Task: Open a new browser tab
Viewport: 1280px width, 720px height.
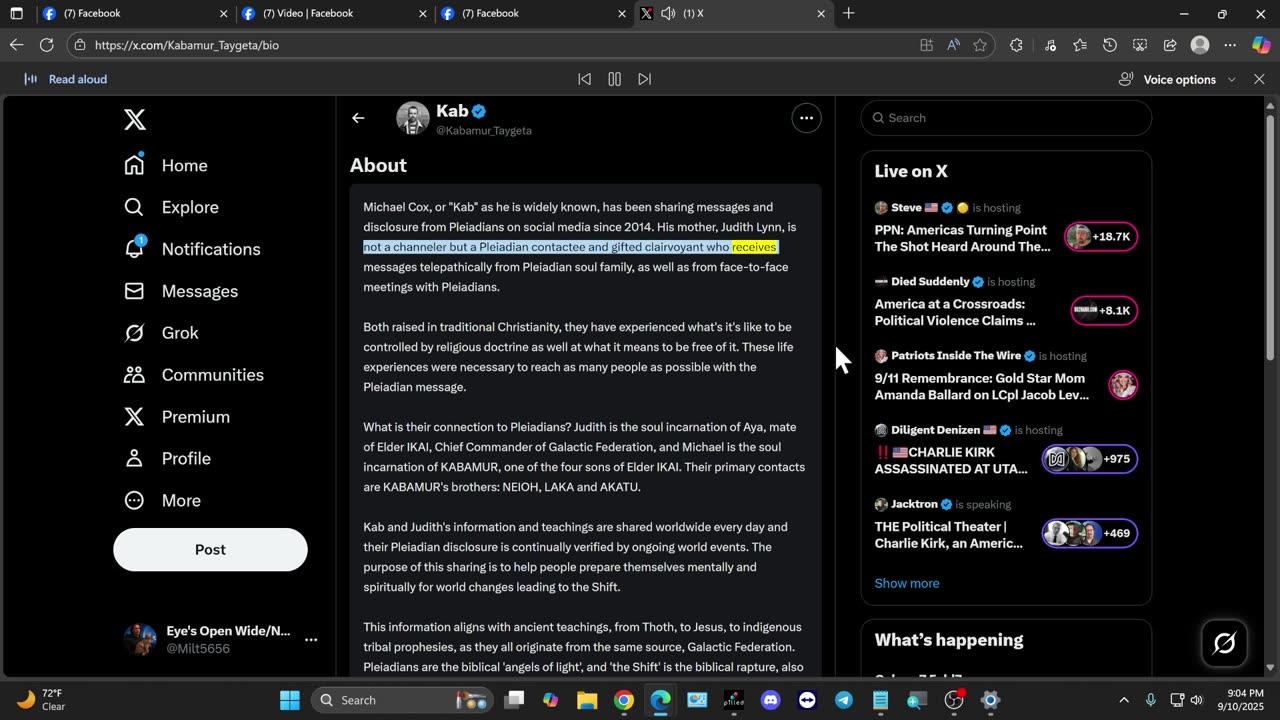Action: (849, 14)
